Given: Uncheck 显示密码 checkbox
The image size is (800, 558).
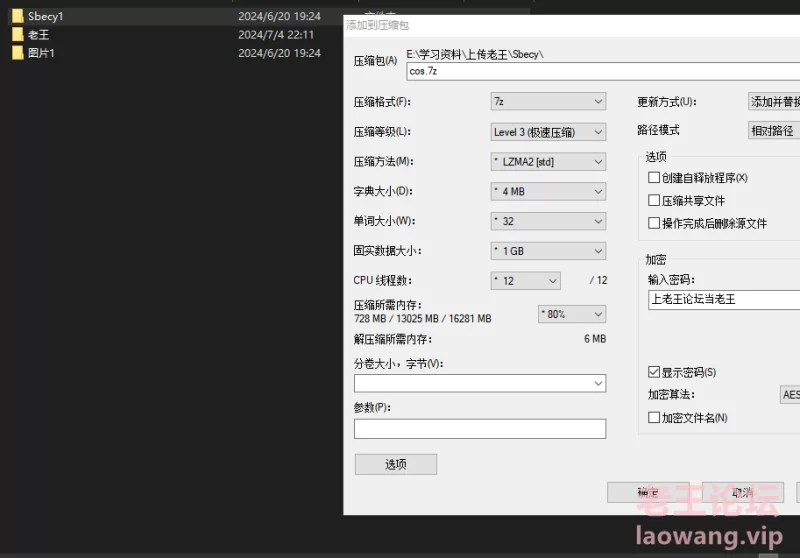Looking at the screenshot, I should click(x=654, y=372).
